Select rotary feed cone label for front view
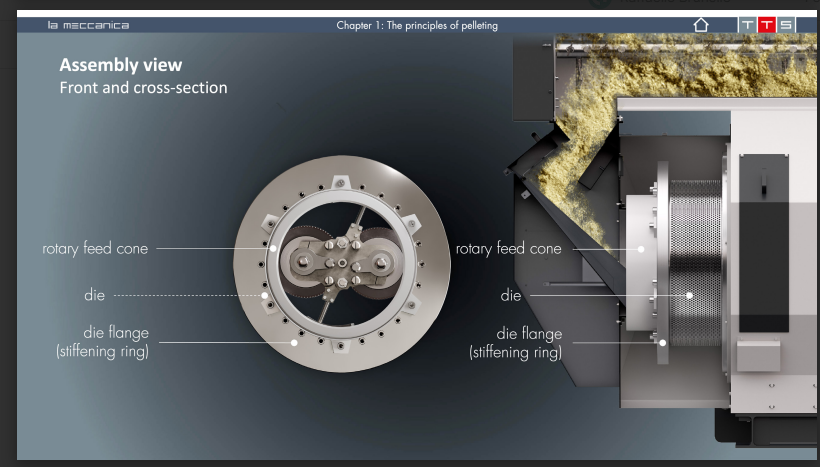 (95, 249)
